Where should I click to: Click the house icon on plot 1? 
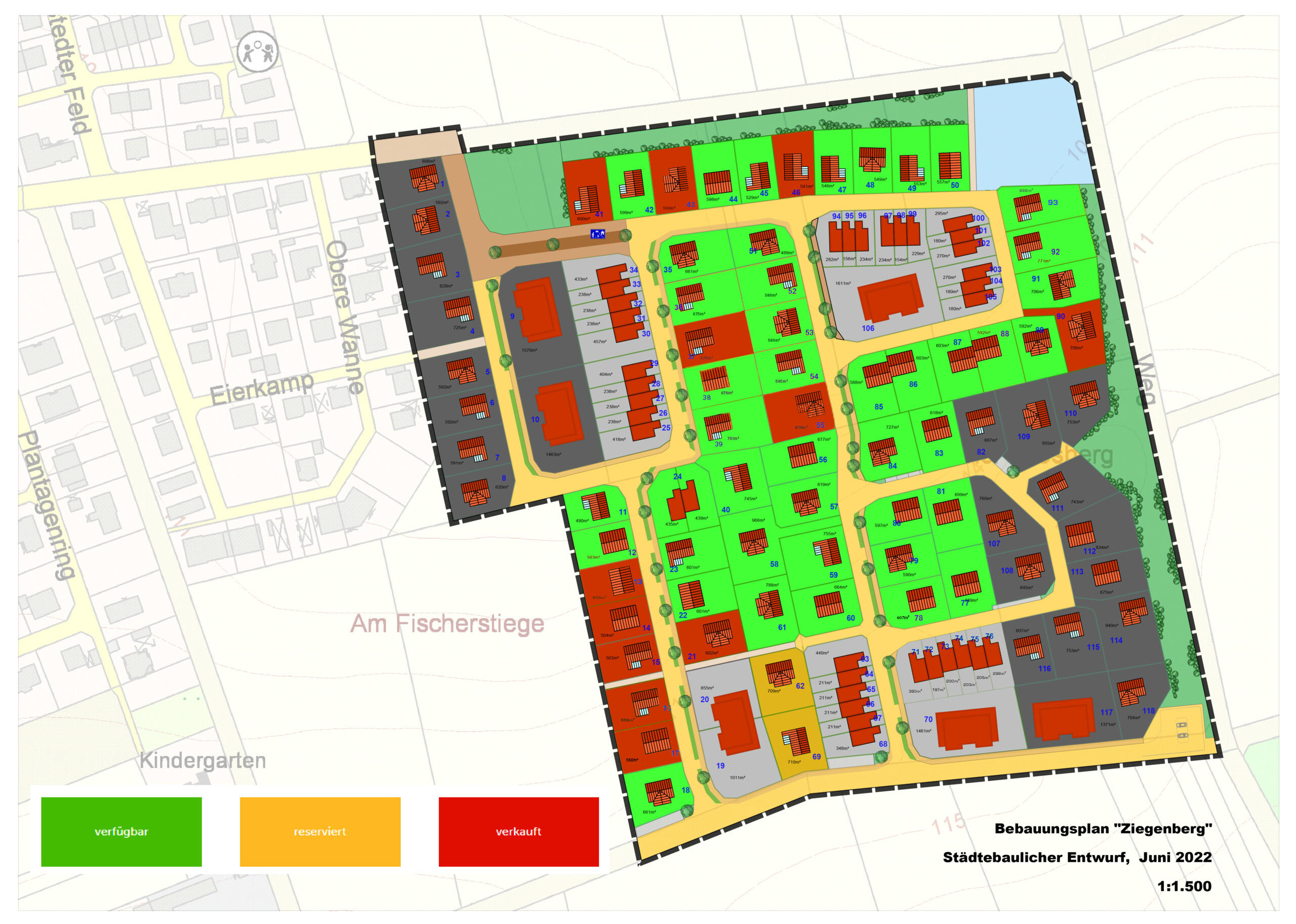(x=424, y=179)
